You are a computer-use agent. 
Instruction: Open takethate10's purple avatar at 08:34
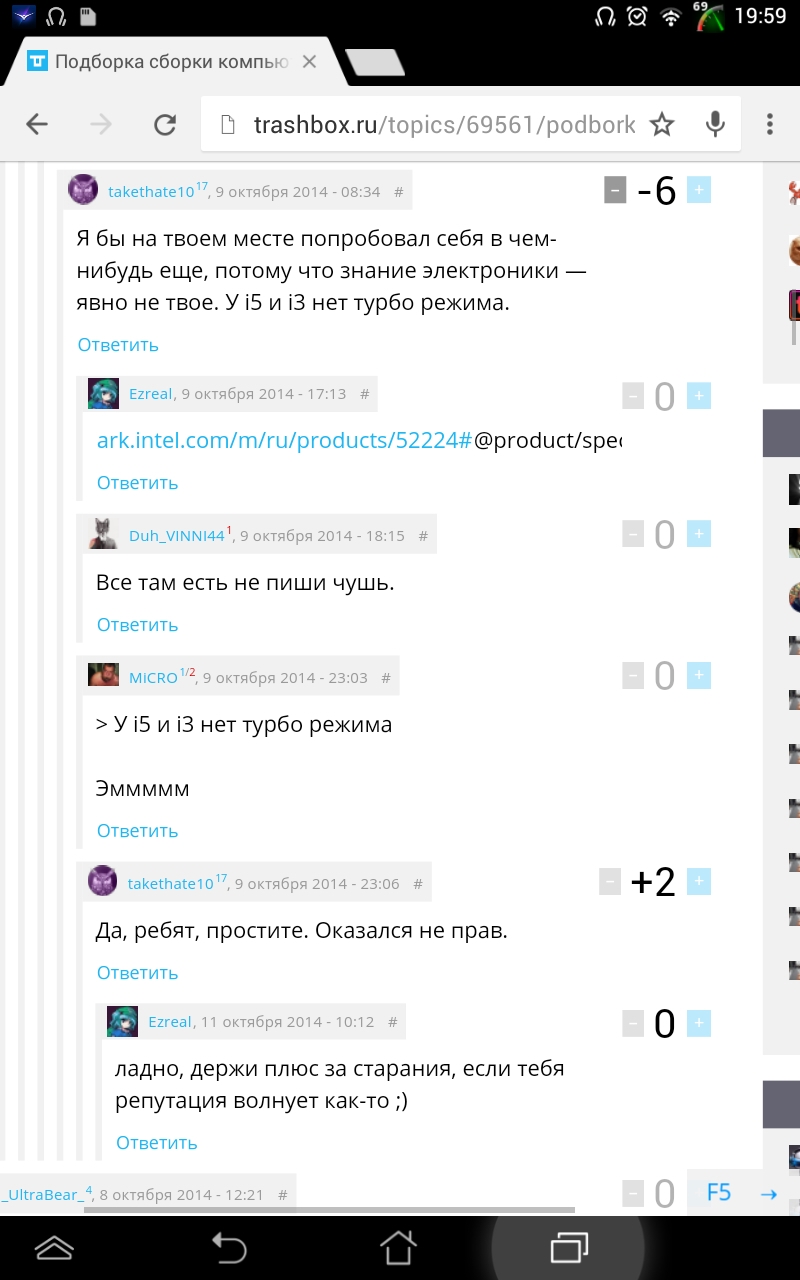[x=83, y=189]
